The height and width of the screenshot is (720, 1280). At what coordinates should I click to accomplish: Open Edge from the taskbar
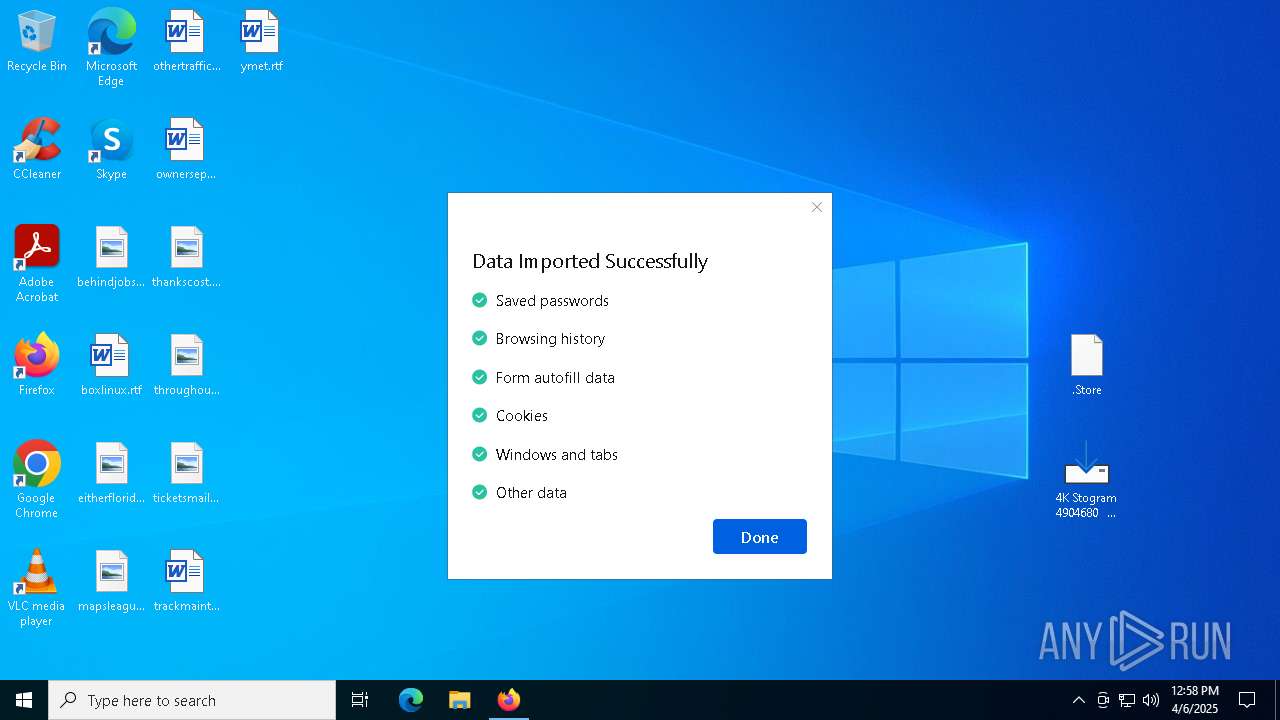(411, 700)
